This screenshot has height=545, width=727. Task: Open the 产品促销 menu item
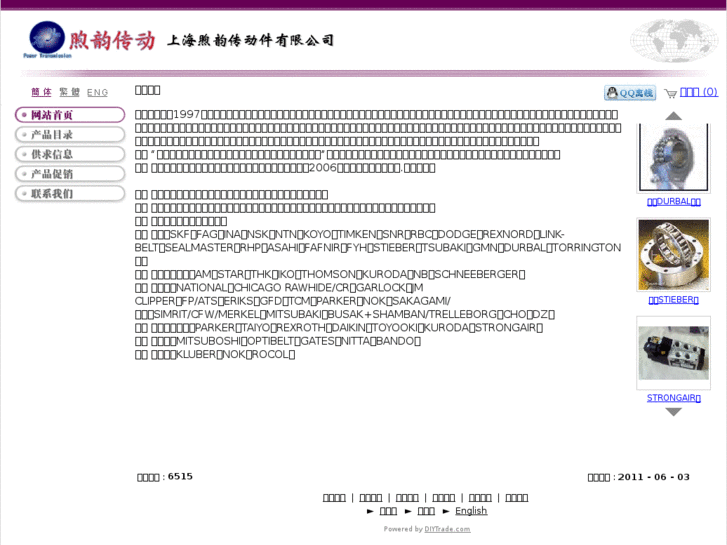point(70,174)
